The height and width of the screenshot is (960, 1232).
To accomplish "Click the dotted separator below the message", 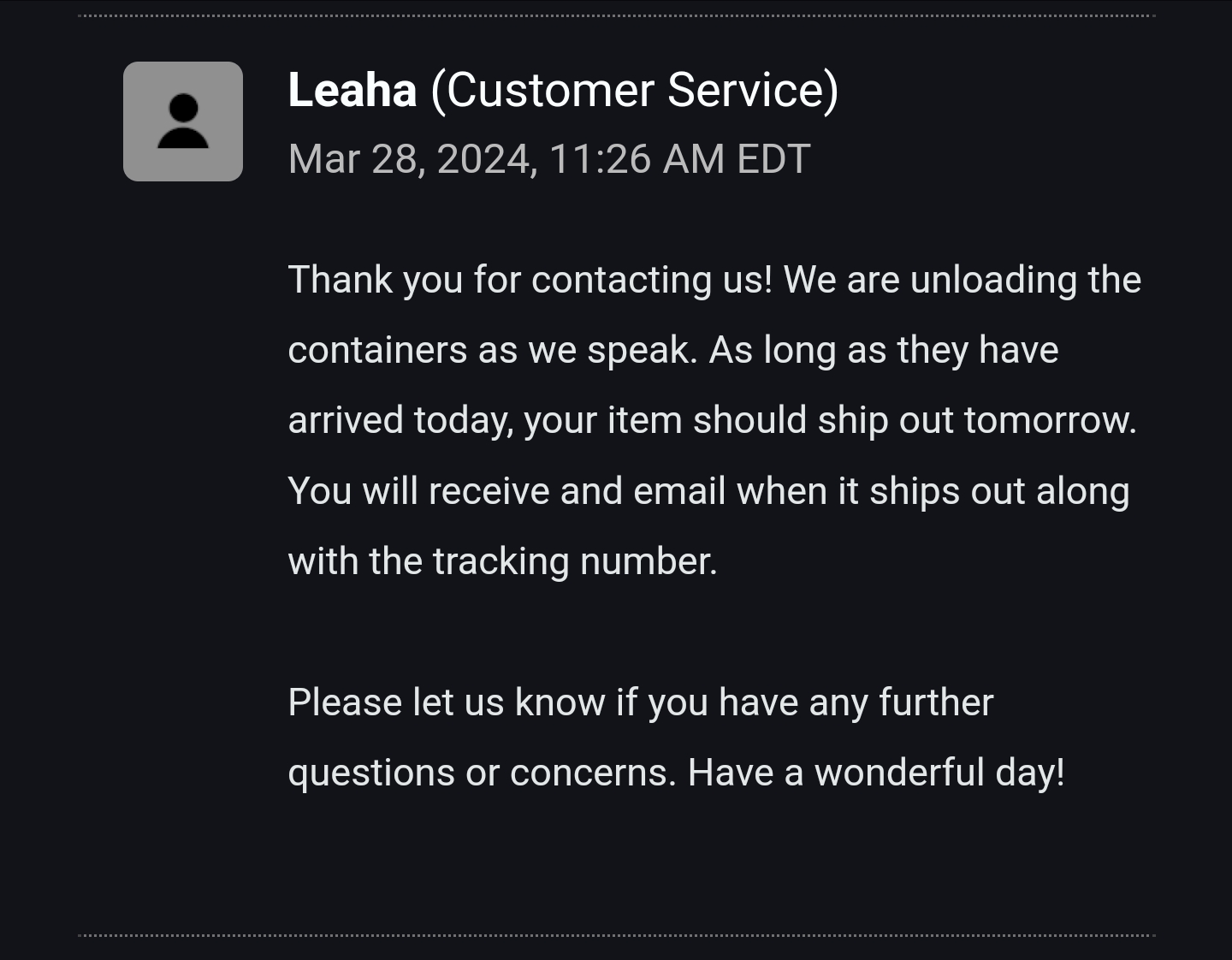I will click(x=616, y=935).
